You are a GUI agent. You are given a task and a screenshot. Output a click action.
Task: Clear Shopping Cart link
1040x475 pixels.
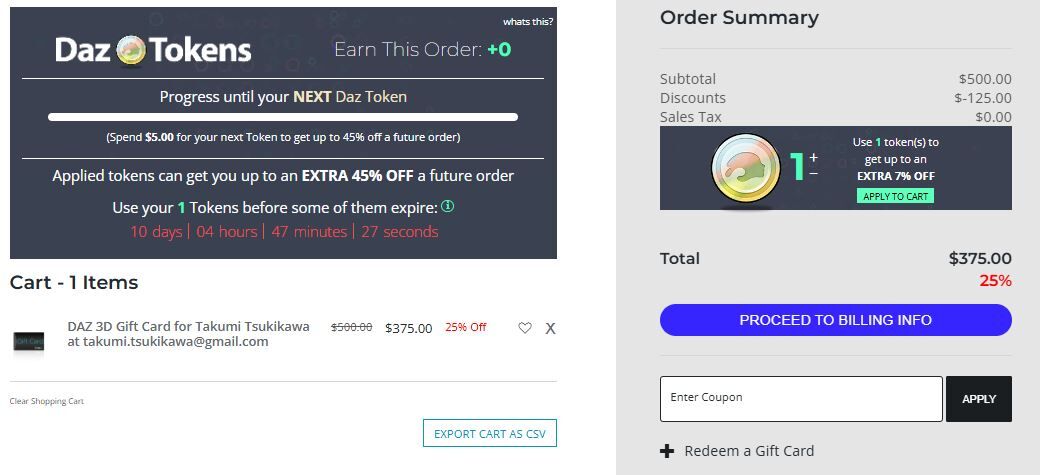click(x=46, y=401)
